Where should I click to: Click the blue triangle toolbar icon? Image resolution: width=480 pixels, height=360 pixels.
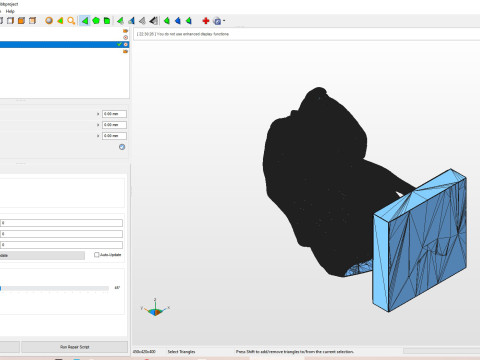pyautogui.click(x=178, y=21)
